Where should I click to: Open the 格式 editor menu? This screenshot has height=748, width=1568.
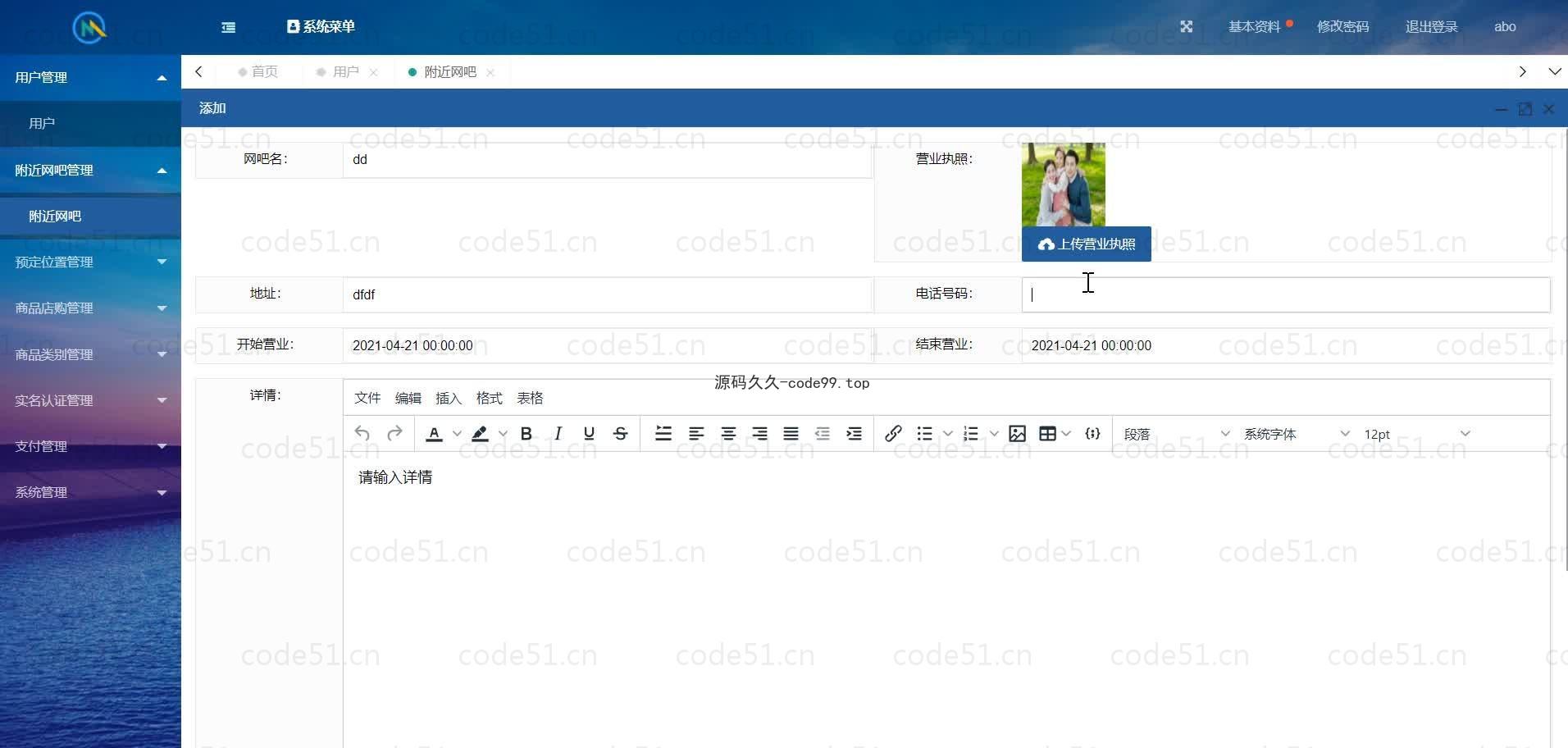tap(490, 398)
